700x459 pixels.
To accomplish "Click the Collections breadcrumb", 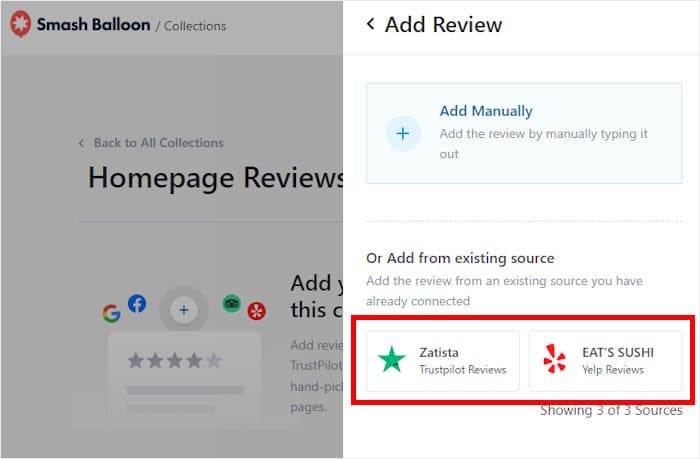I will pyautogui.click(x=195, y=26).
